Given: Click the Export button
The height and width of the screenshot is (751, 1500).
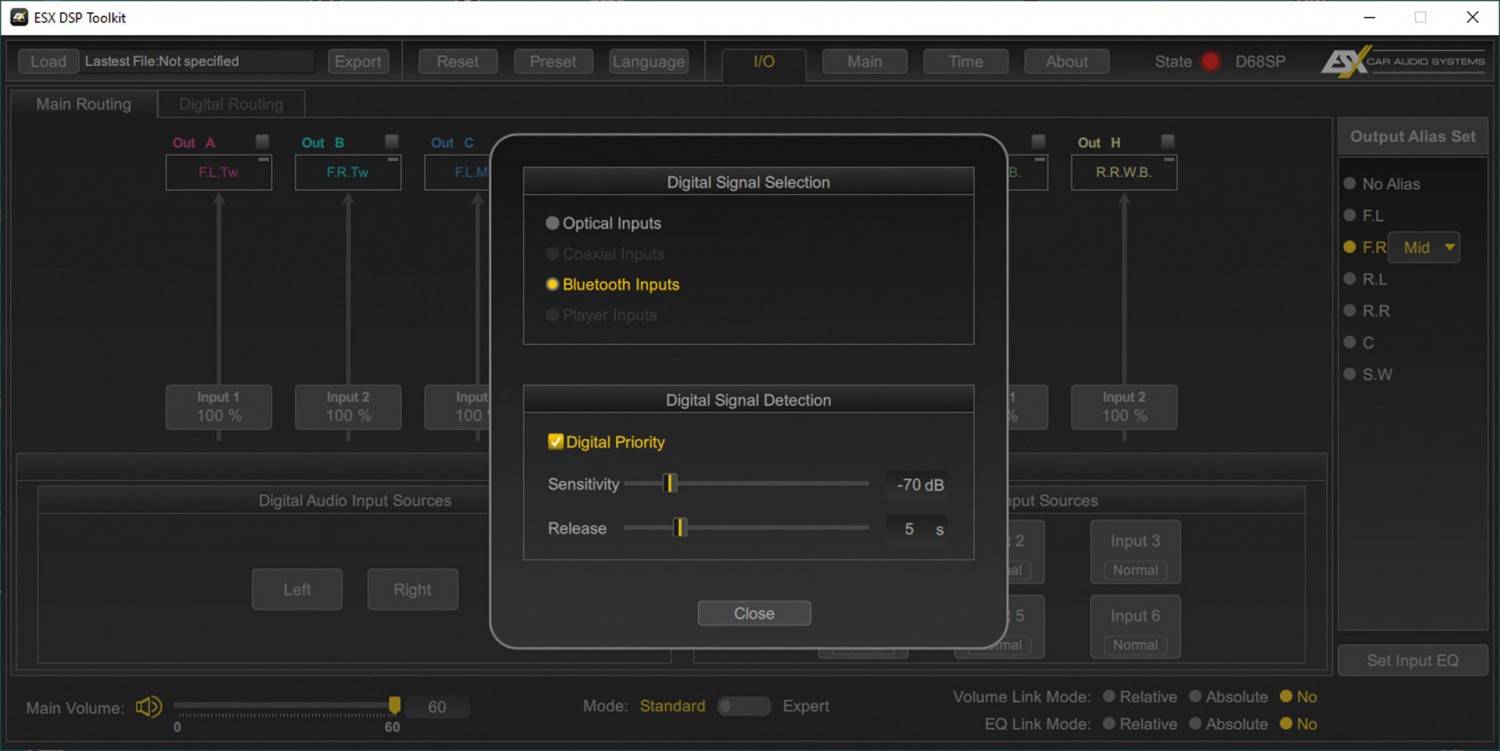Looking at the screenshot, I should pos(358,61).
